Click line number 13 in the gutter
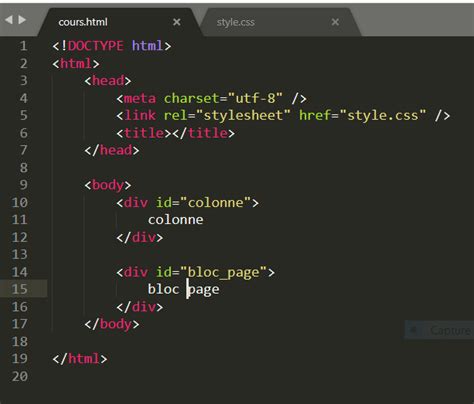The height and width of the screenshot is (404, 474). tap(20, 255)
